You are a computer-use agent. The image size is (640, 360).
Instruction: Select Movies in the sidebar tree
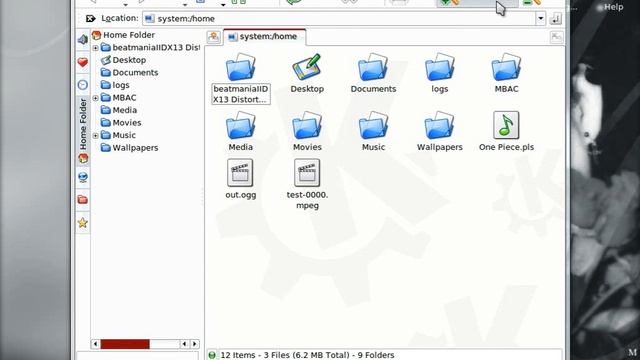(121, 123)
